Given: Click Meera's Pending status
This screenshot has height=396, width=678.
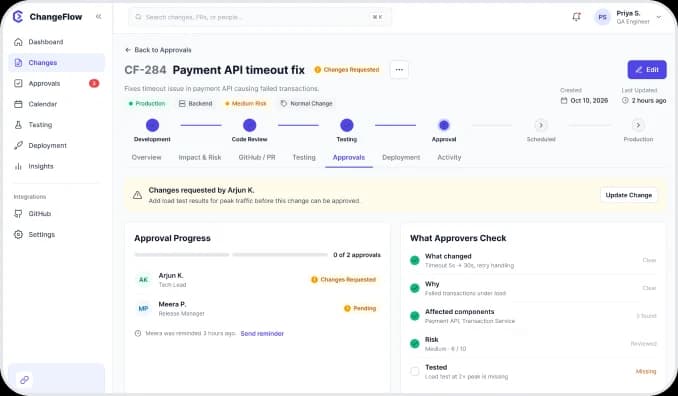Looking at the screenshot, I should [360, 308].
